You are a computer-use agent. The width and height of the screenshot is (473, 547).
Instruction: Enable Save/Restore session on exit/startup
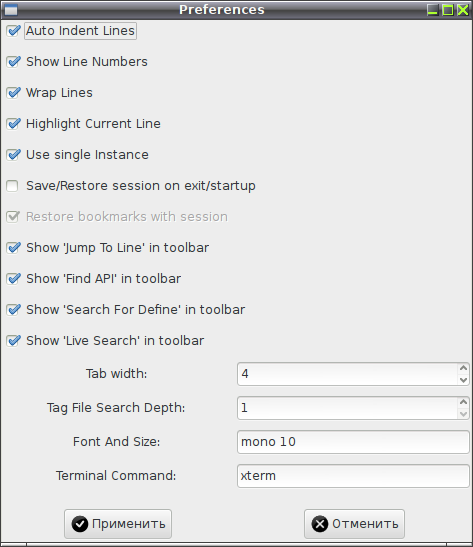point(13,186)
